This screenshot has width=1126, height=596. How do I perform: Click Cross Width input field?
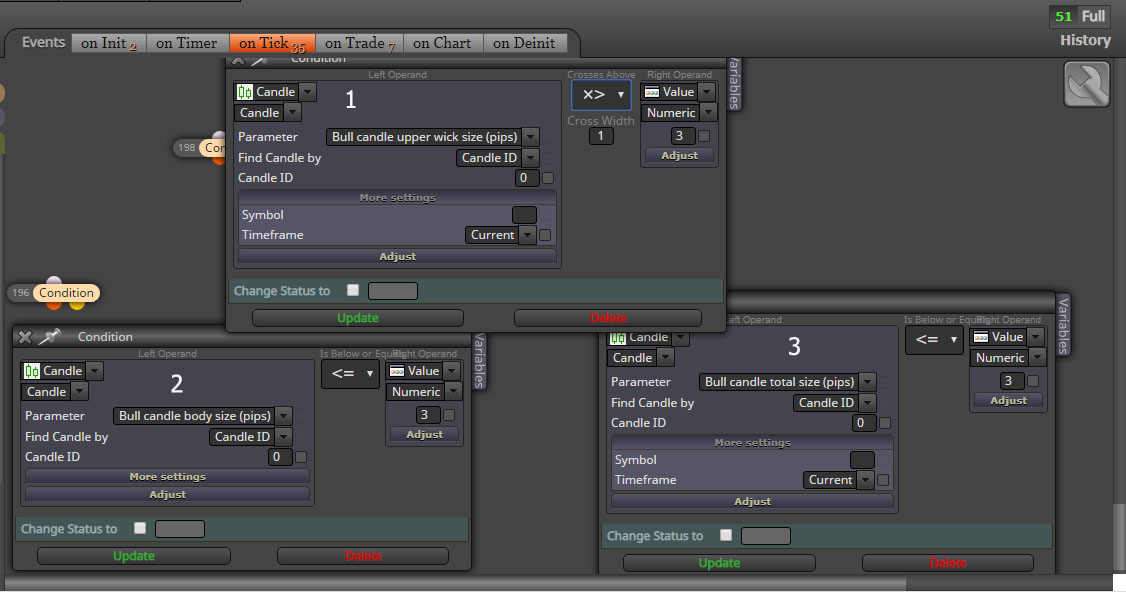pyautogui.click(x=601, y=136)
